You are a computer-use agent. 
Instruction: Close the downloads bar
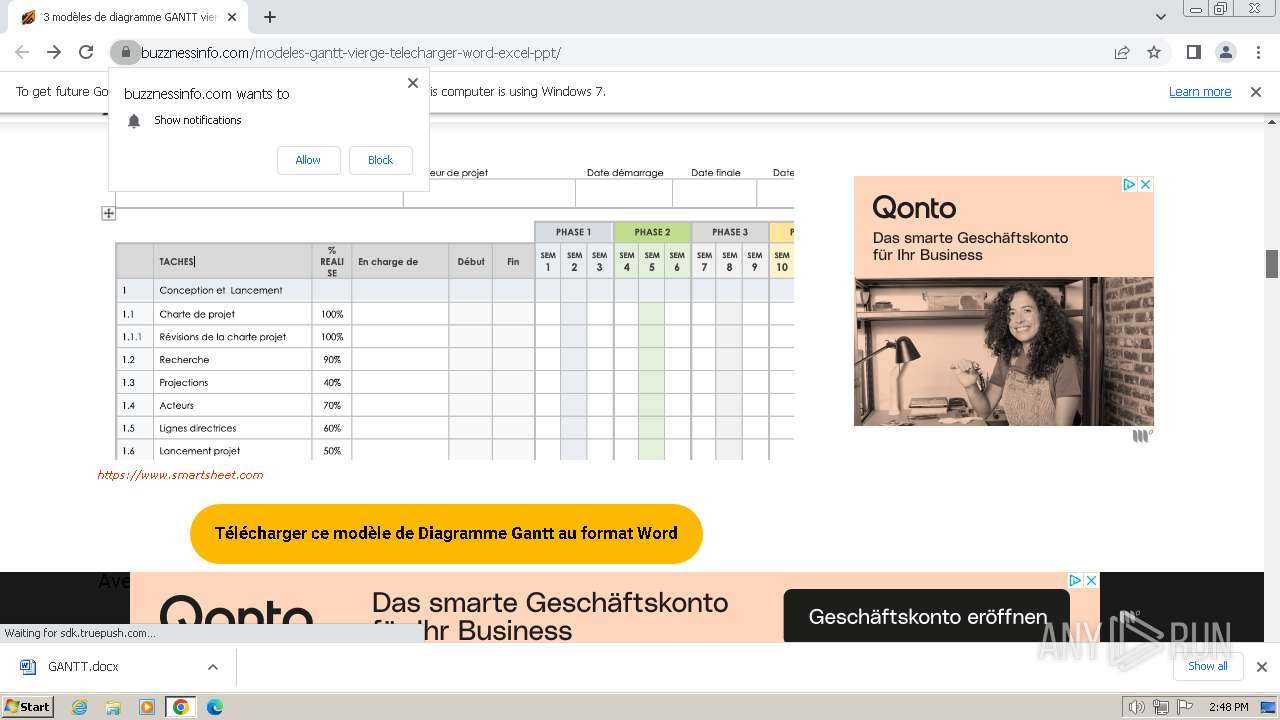click(1261, 667)
